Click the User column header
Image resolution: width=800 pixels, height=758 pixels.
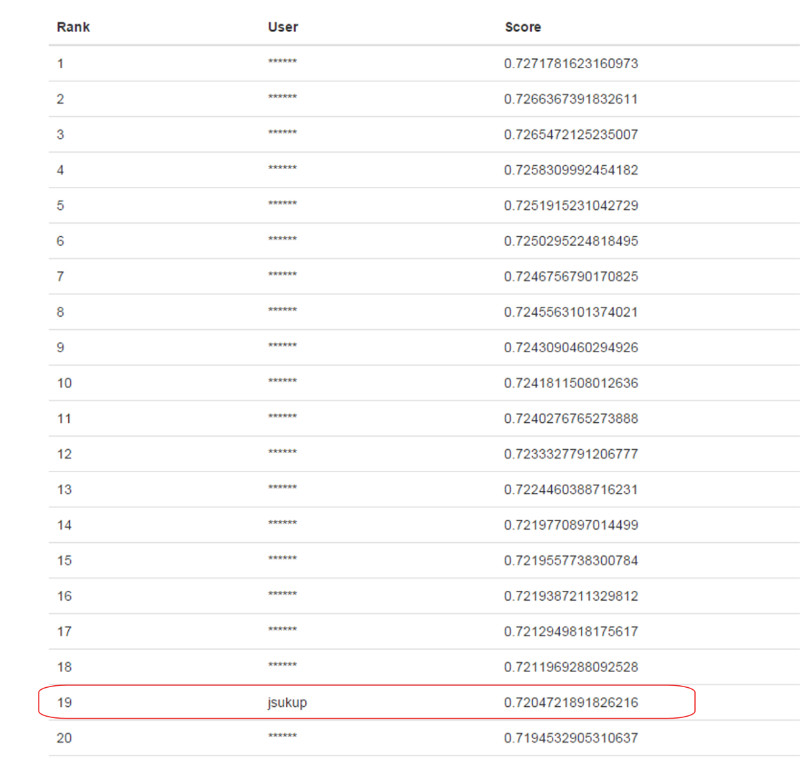[x=283, y=27]
